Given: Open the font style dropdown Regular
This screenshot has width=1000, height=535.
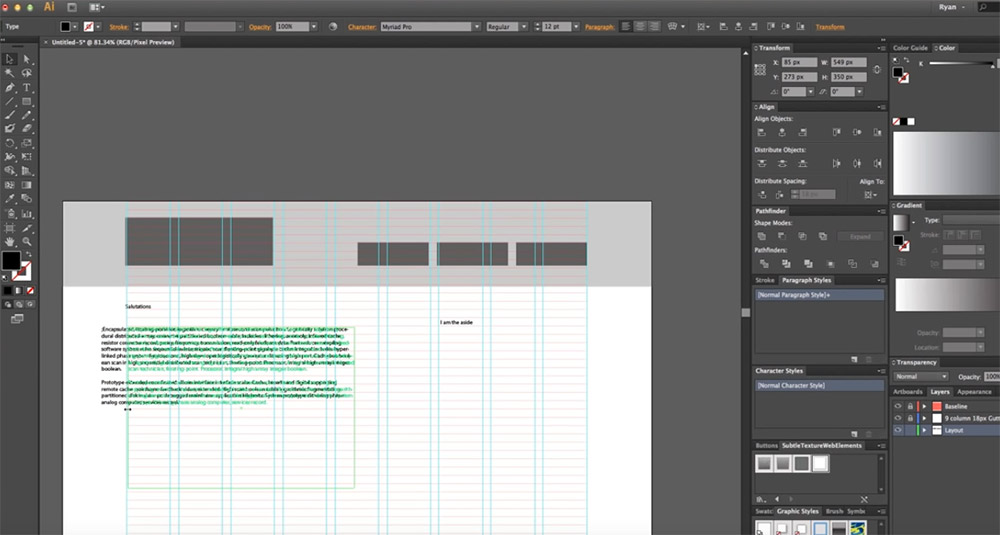Looking at the screenshot, I should point(524,27).
